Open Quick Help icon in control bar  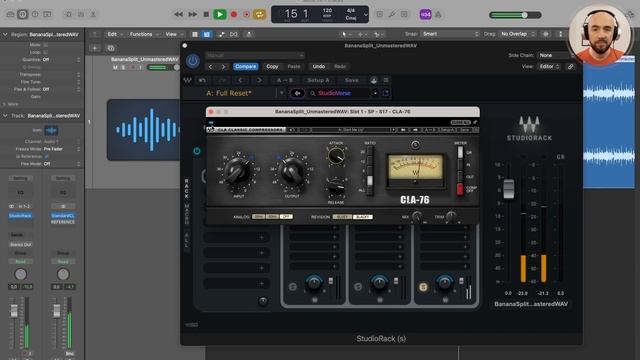tap(35, 14)
